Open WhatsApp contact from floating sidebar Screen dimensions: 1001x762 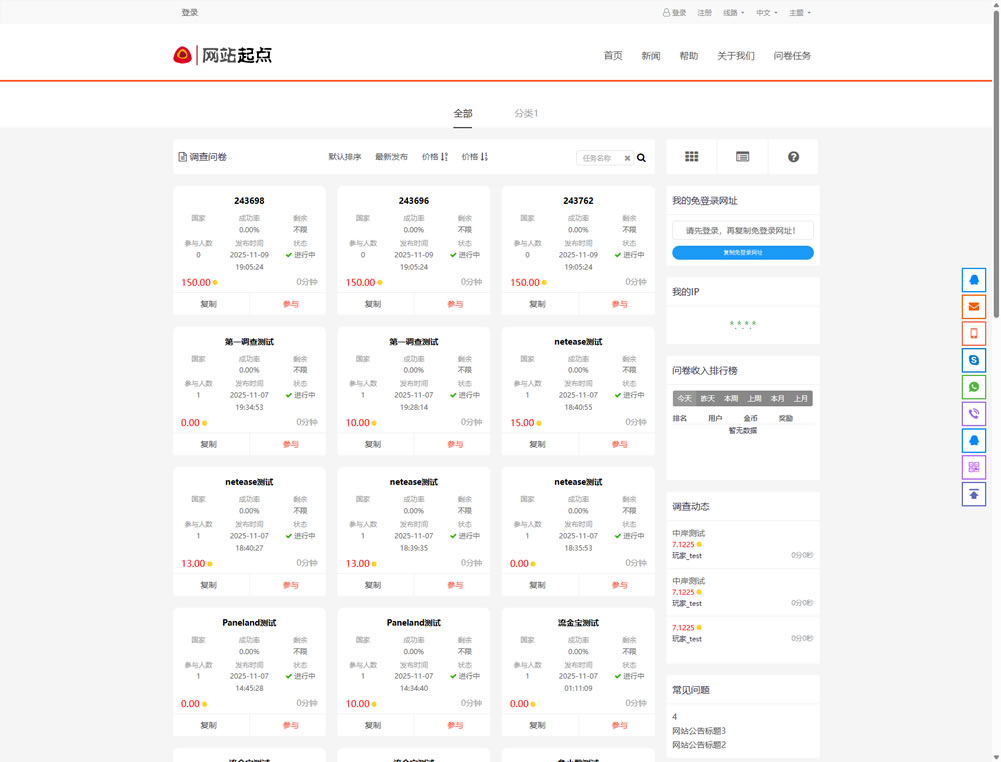(973, 387)
